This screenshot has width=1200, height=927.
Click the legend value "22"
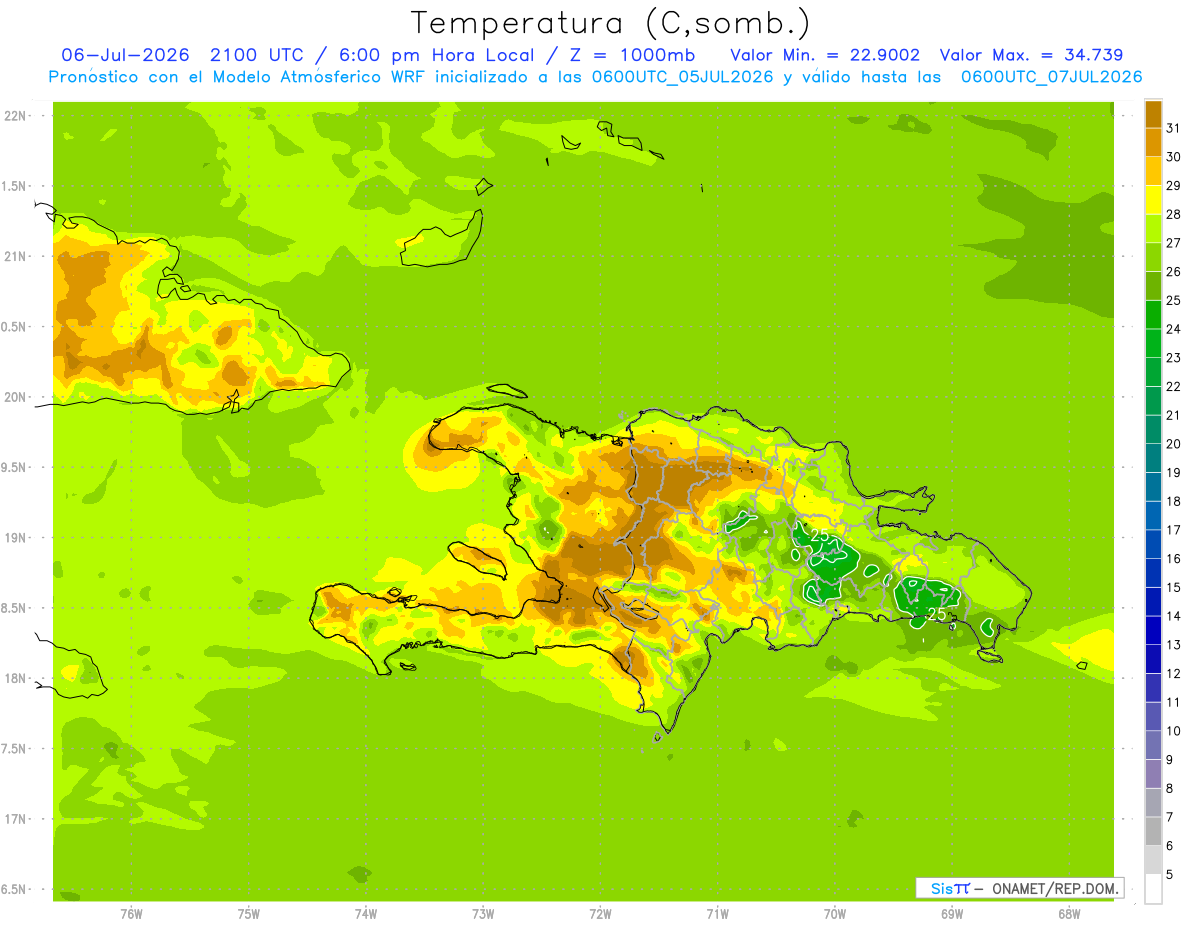point(1173,387)
